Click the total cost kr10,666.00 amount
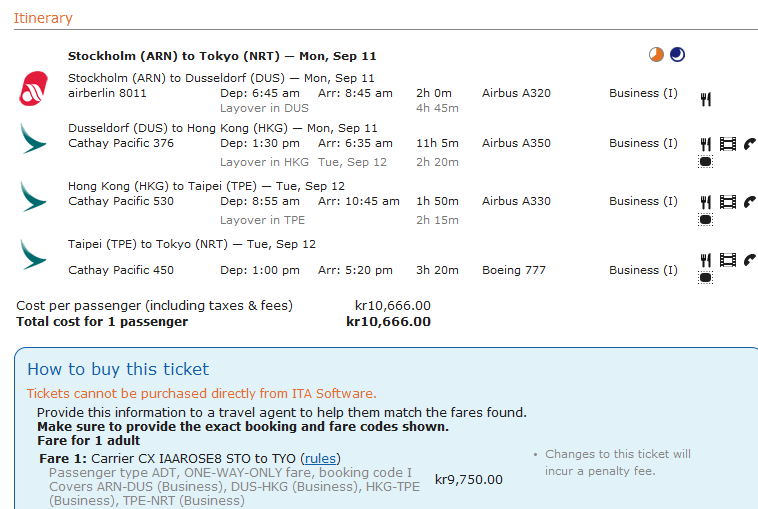 (x=388, y=322)
